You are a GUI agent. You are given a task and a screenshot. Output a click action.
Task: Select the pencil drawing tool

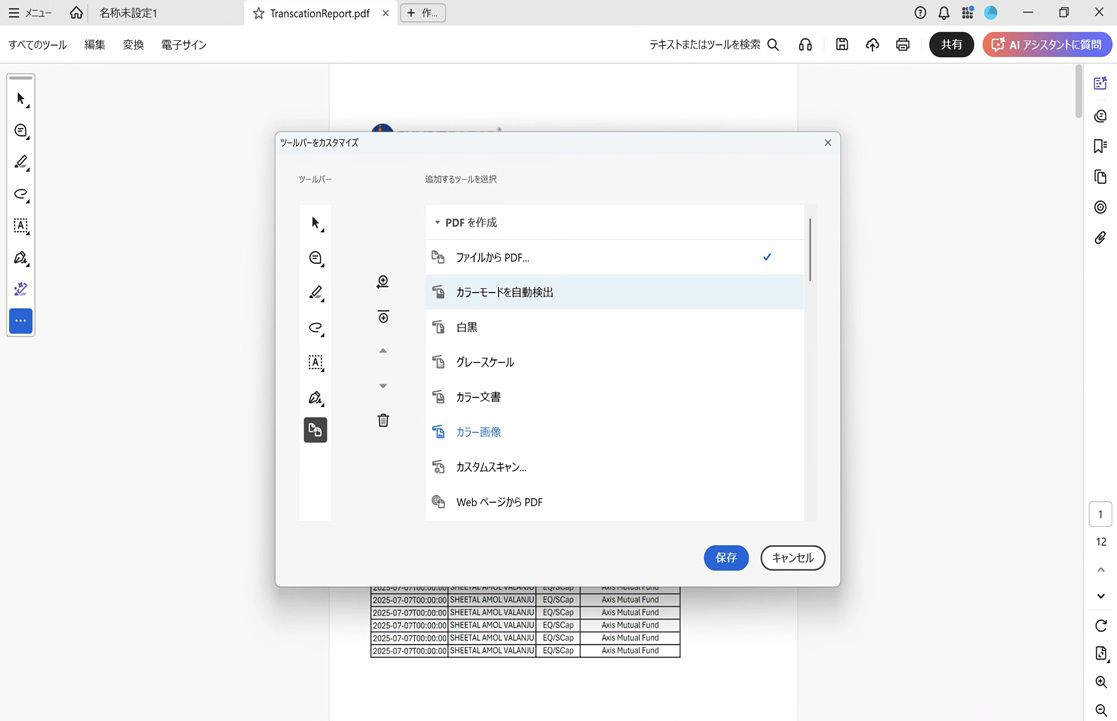click(x=20, y=162)
